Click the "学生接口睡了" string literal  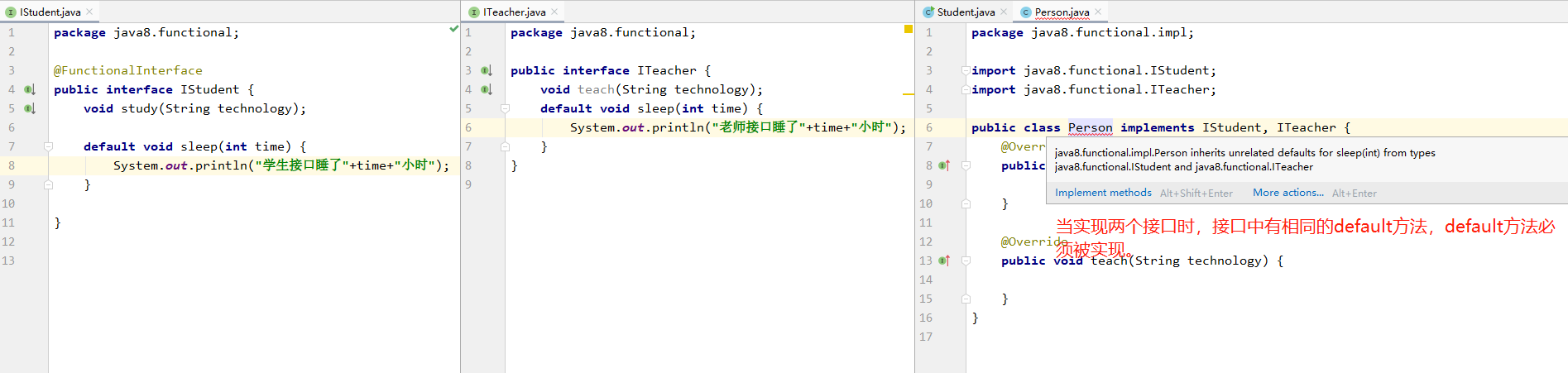tap(302, 165)
